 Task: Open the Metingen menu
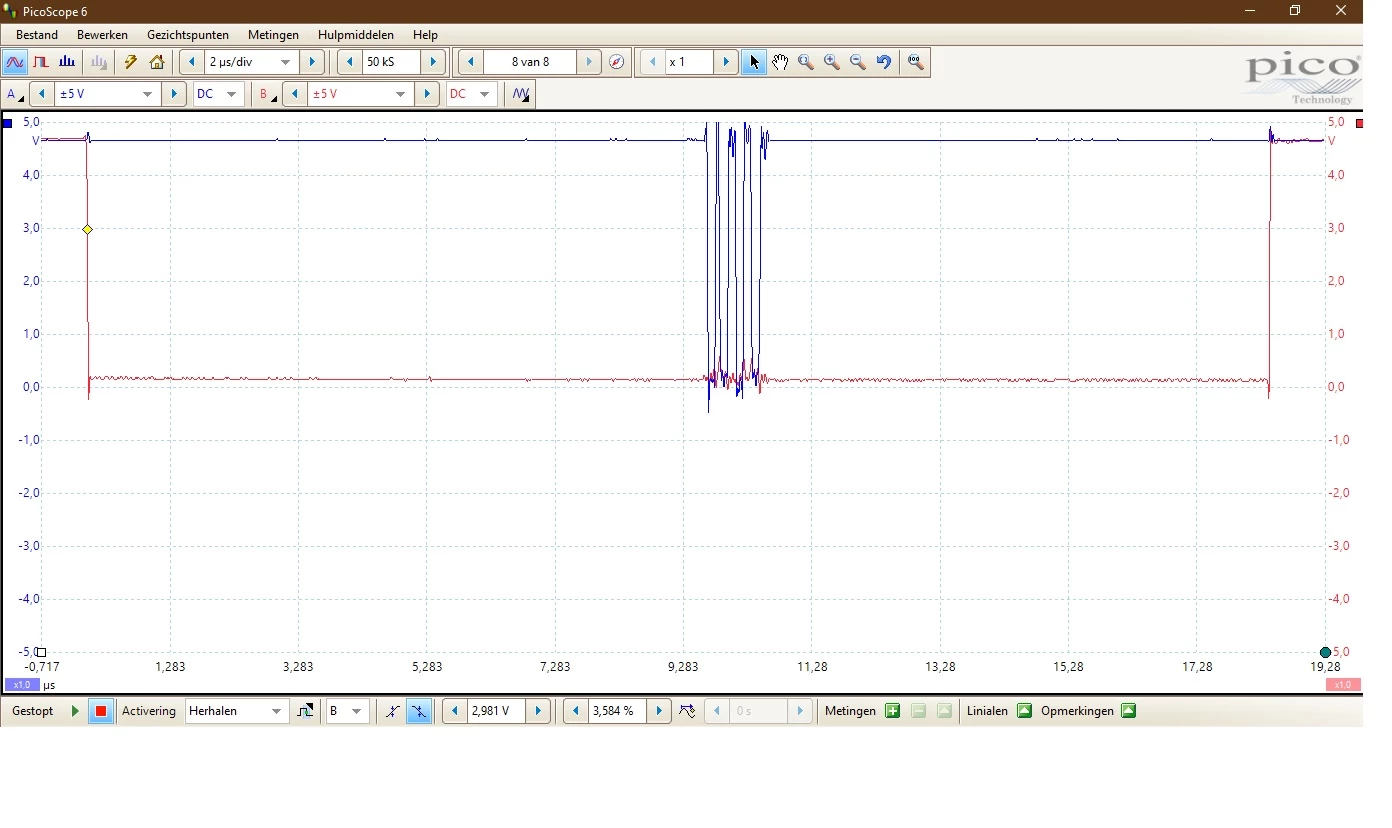pyautogui.click(x=273, y=34)
